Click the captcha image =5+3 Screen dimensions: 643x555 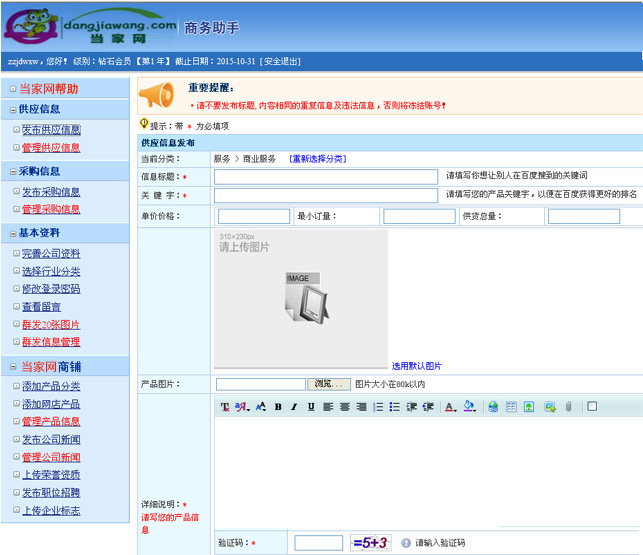371,543
